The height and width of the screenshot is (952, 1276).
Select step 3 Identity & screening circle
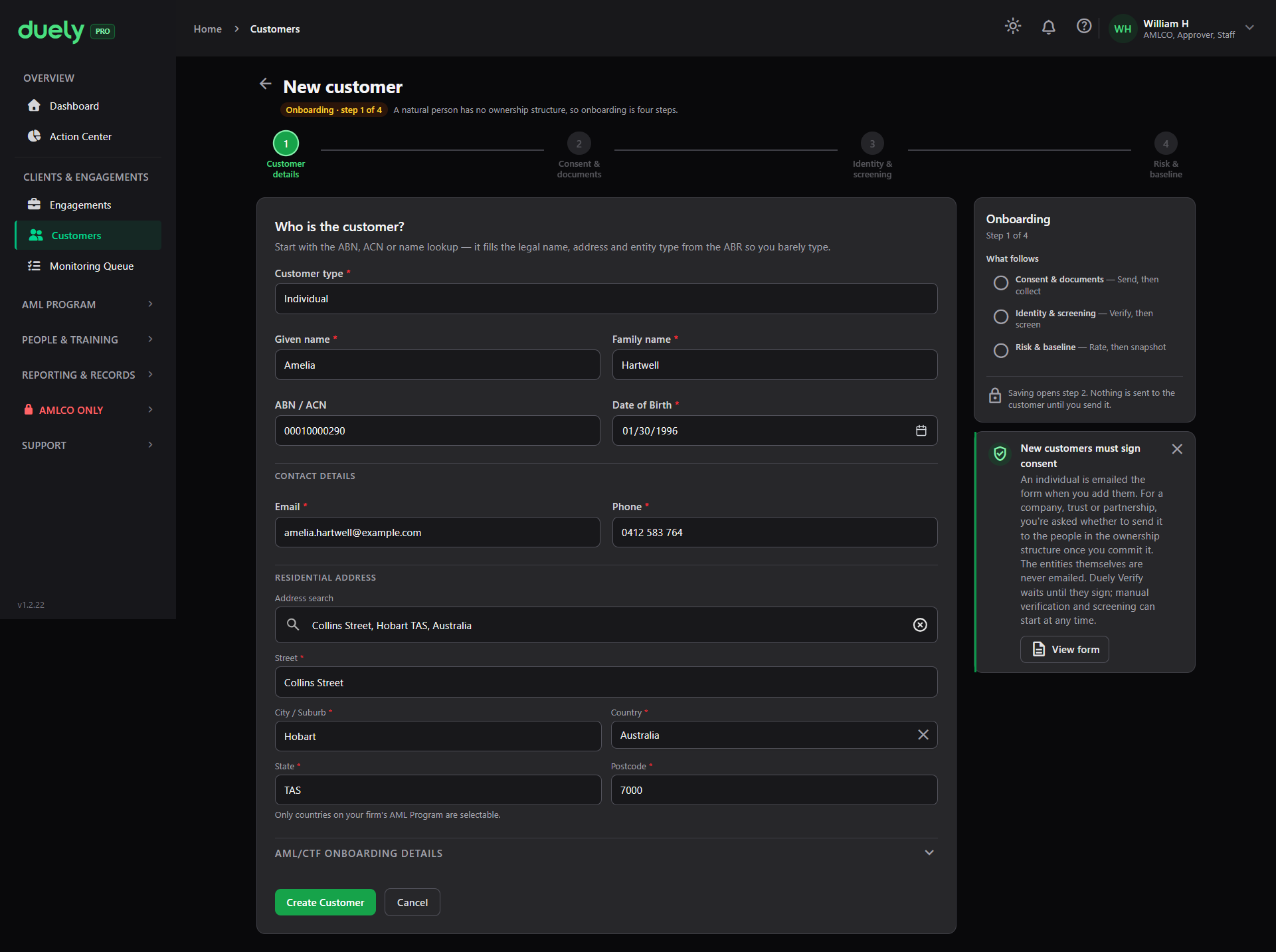click(872, 143)
